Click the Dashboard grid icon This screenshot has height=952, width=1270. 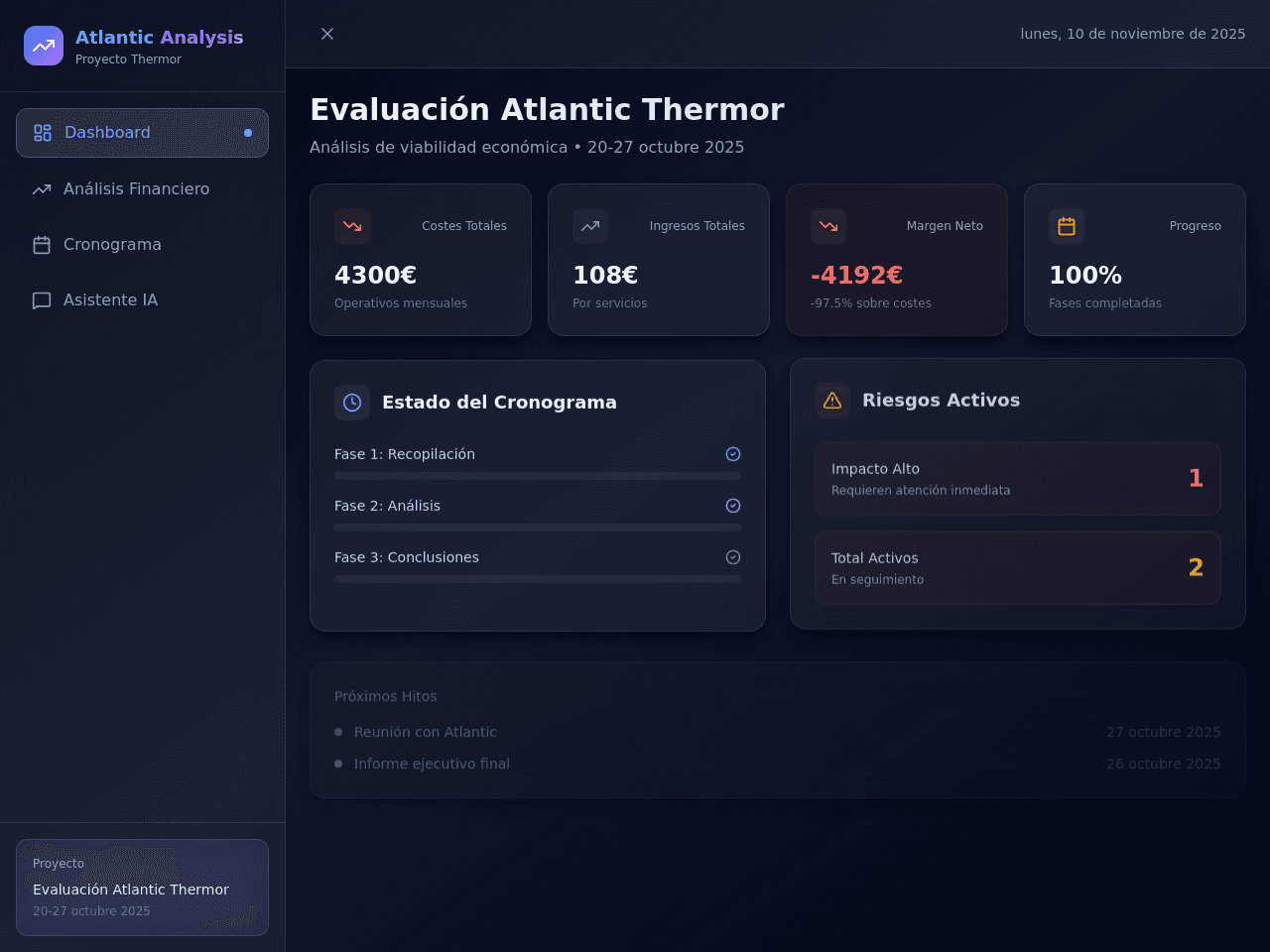click(43, 133)
